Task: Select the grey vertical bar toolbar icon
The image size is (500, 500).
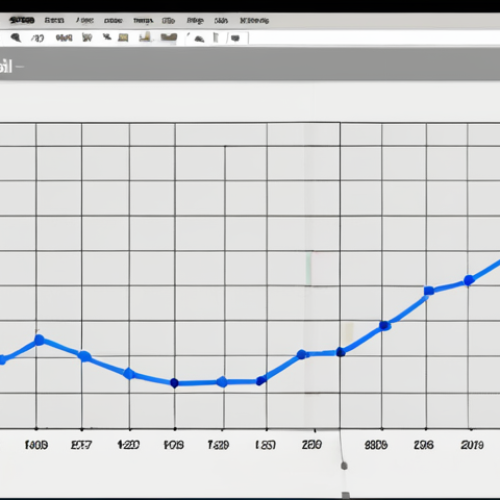Action: [216, 37]
